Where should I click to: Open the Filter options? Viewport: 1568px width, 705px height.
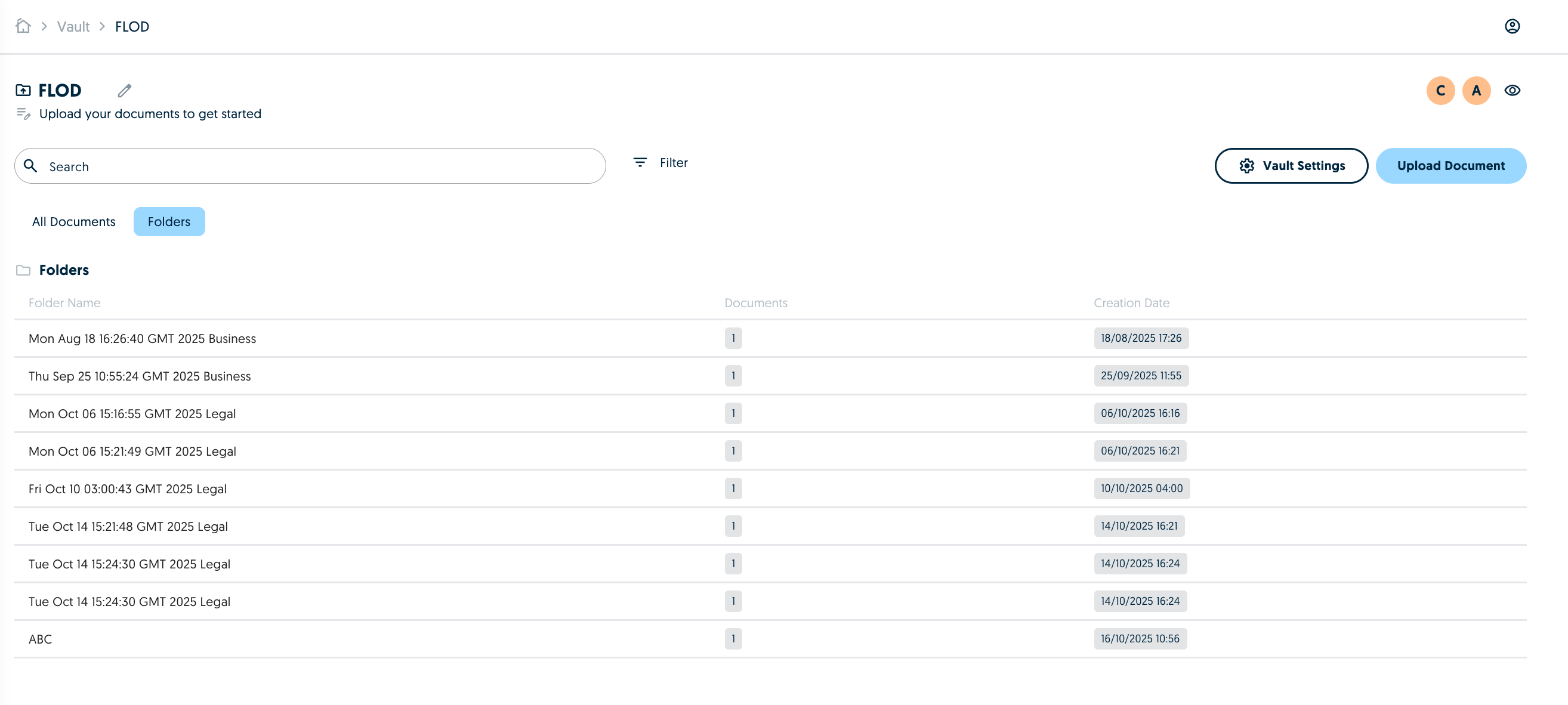pyautogui.click(x=660, y=163)
